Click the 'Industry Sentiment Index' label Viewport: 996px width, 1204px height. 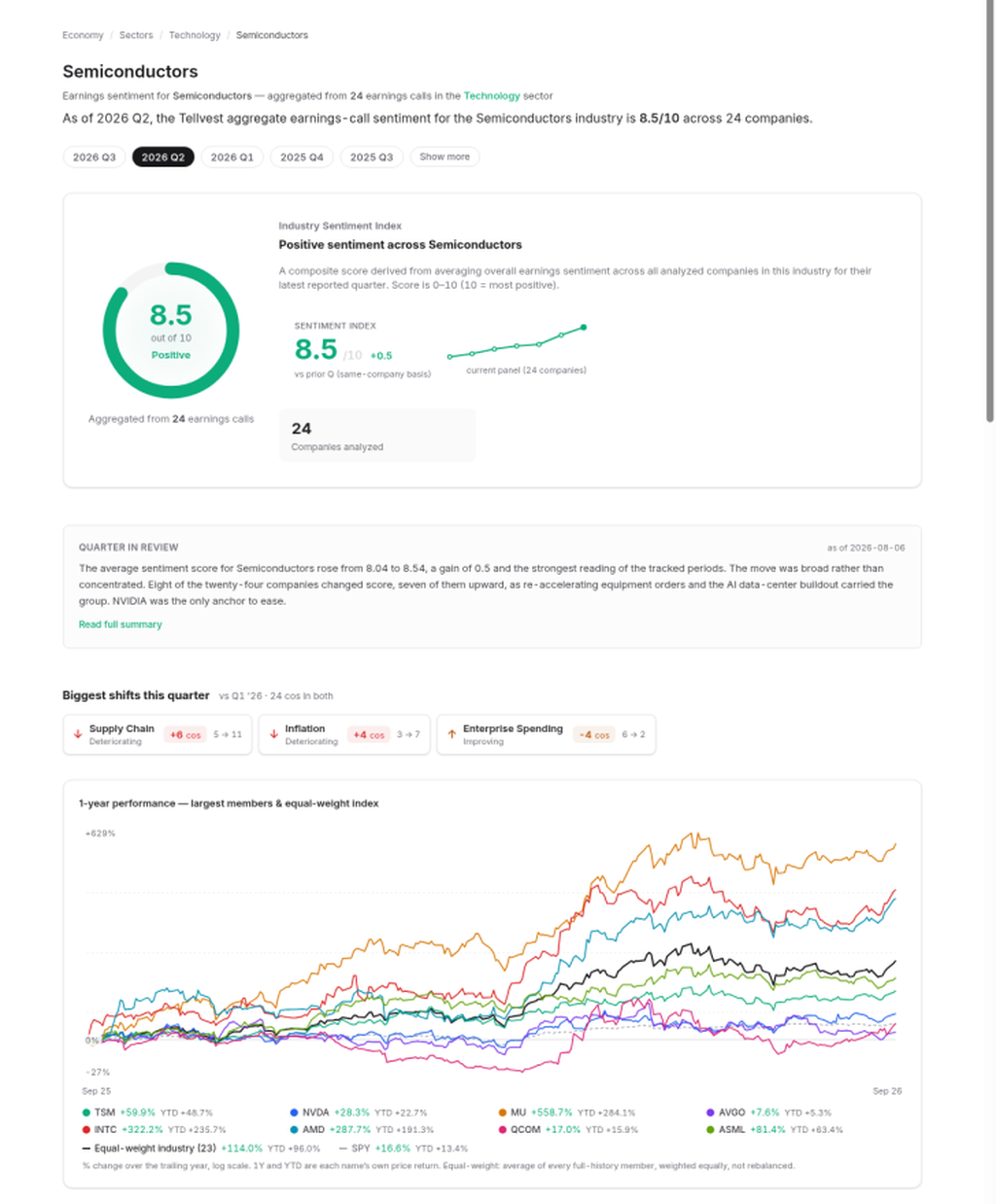[340, 226]
